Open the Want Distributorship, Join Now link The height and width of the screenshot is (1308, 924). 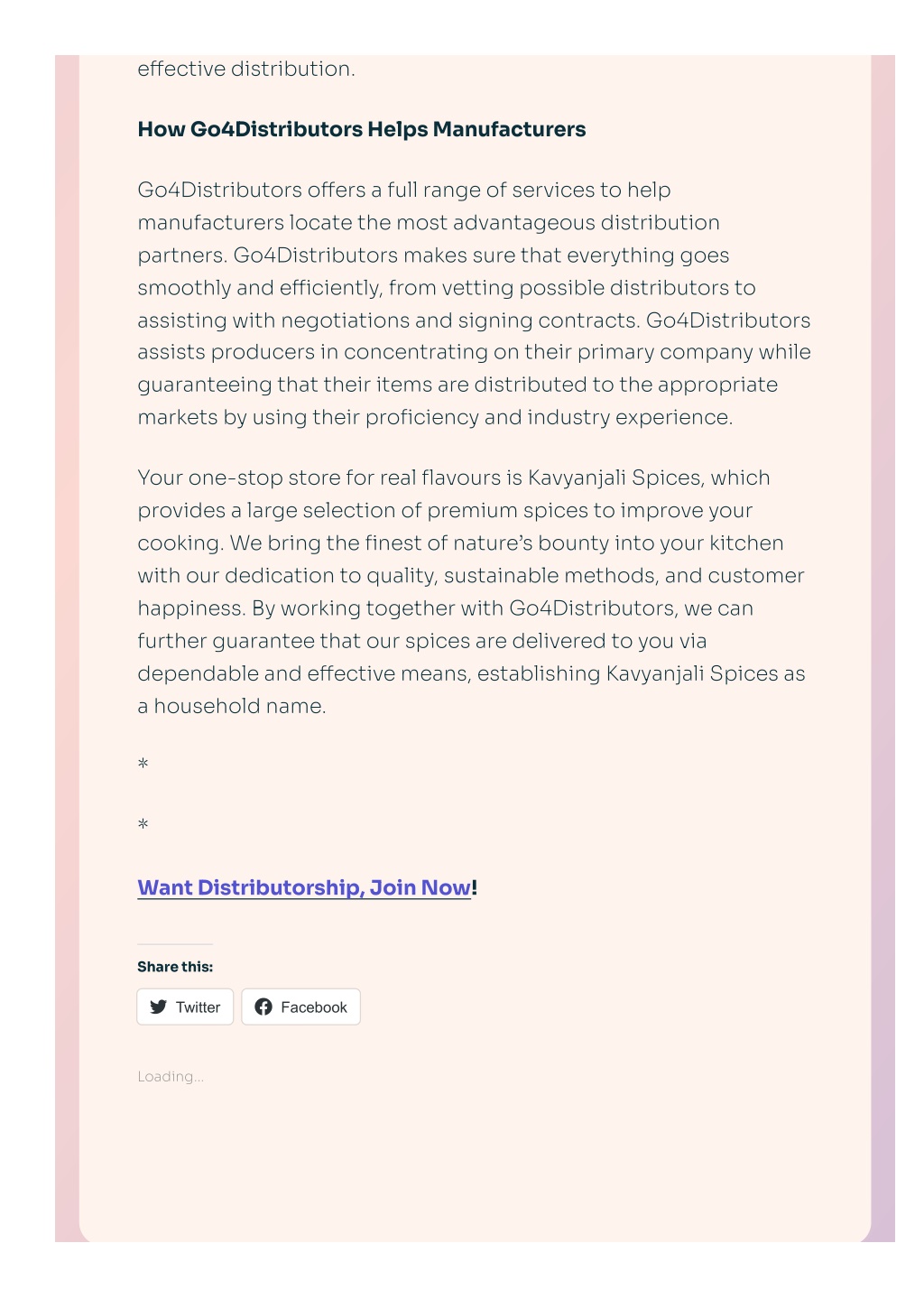click(304, 887)
